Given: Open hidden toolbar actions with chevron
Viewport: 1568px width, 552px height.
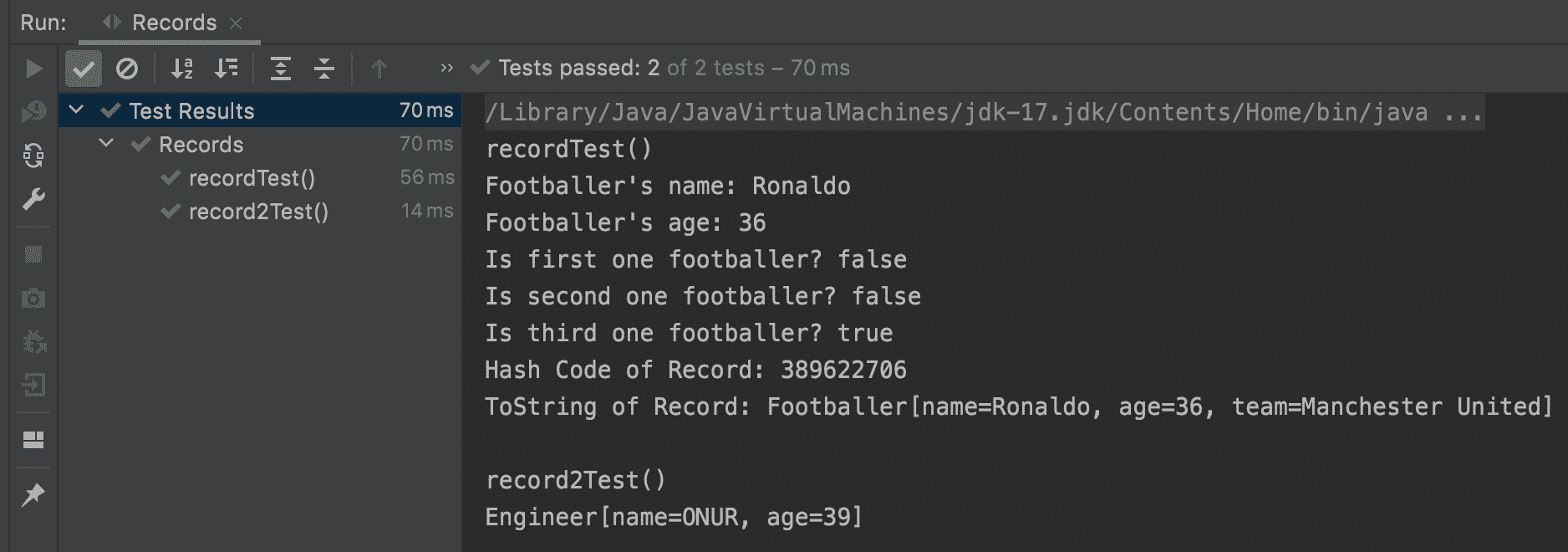Looking at the screenshot, I should click(445, 69).
